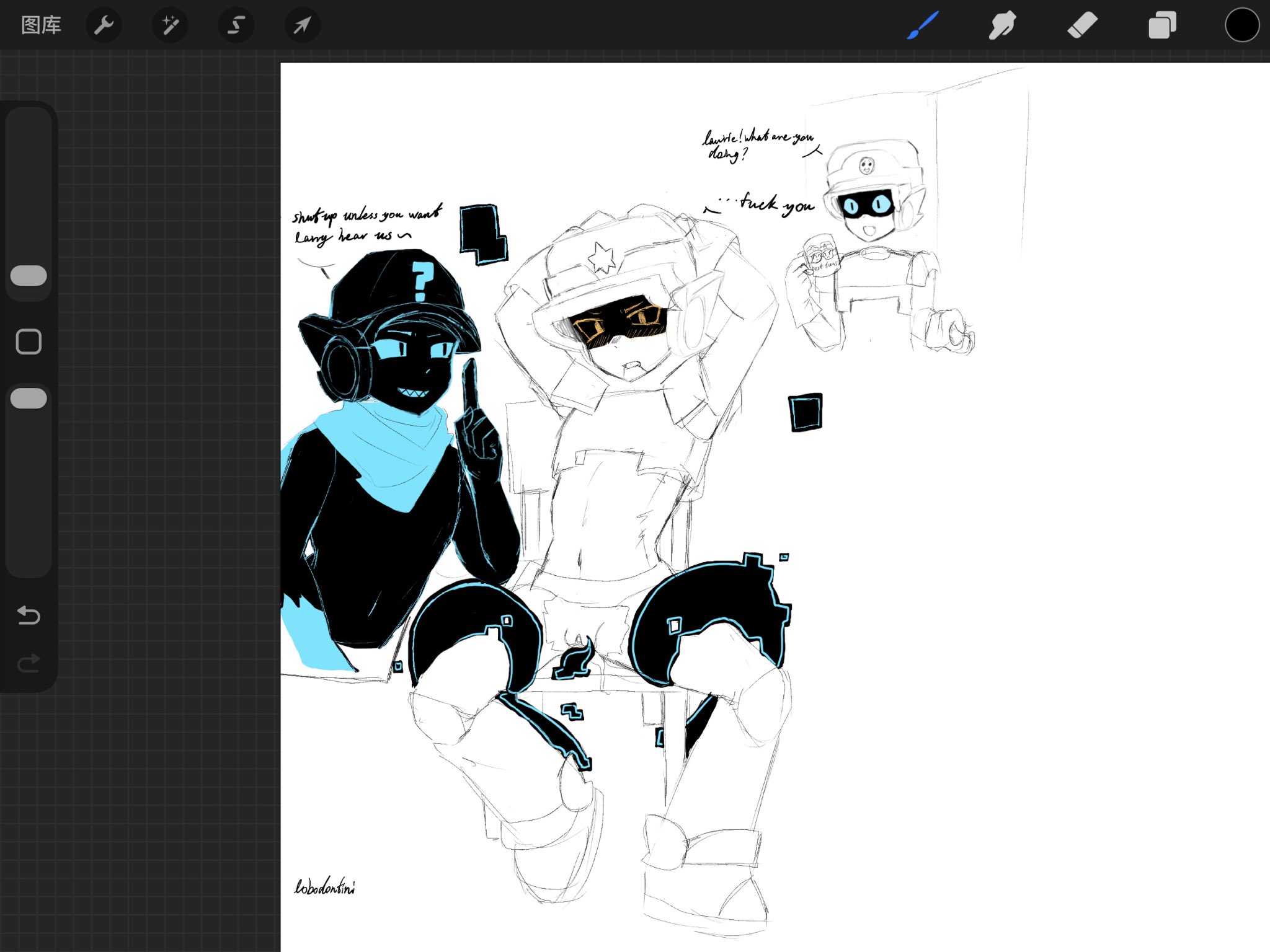This screenshot has height=952, width=1270.
Task: Click the lower track of opacity slider
Action: pos(29,496)
